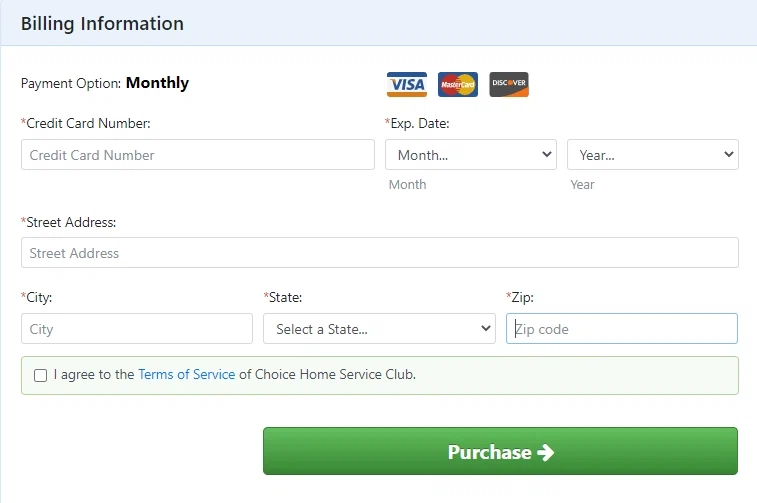
Task: Expand the Select a State dropdown
Action: pos(379,329)
